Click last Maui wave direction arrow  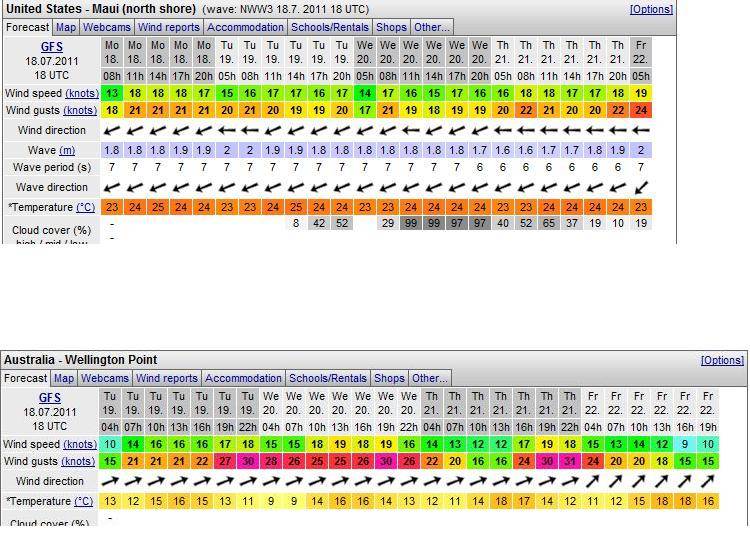[x=641, y=187]
